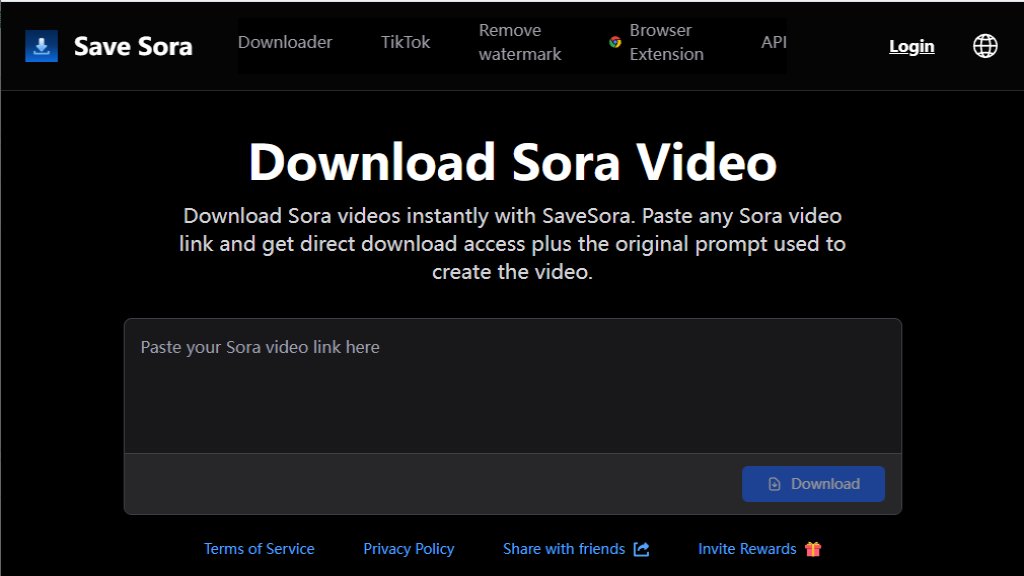This screenshot has width=1024, height=576.
Task: Click the SaveSora description paragraph
Action: [x=513, y=244]
